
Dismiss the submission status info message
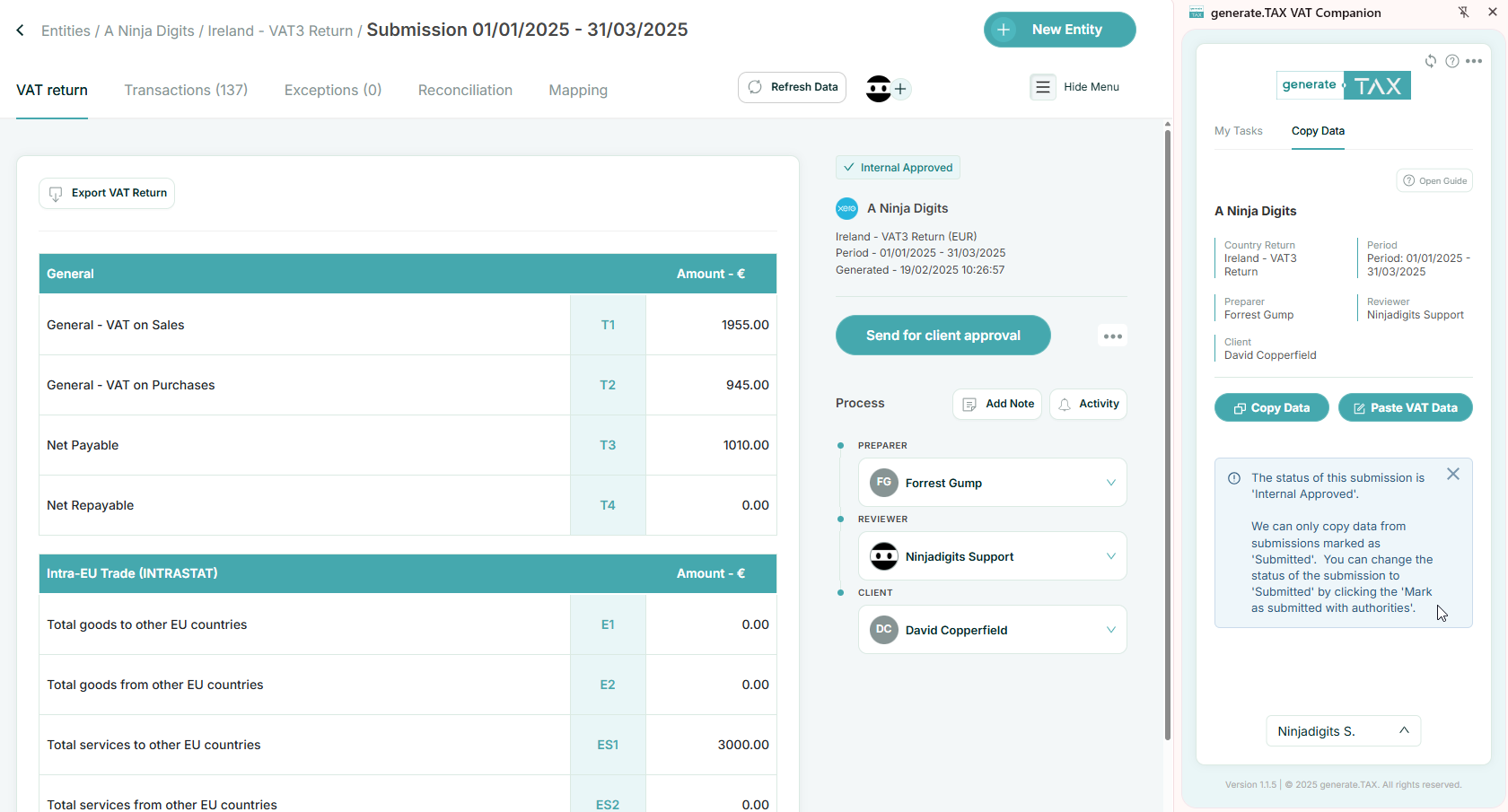click(x=1452, y=474)
